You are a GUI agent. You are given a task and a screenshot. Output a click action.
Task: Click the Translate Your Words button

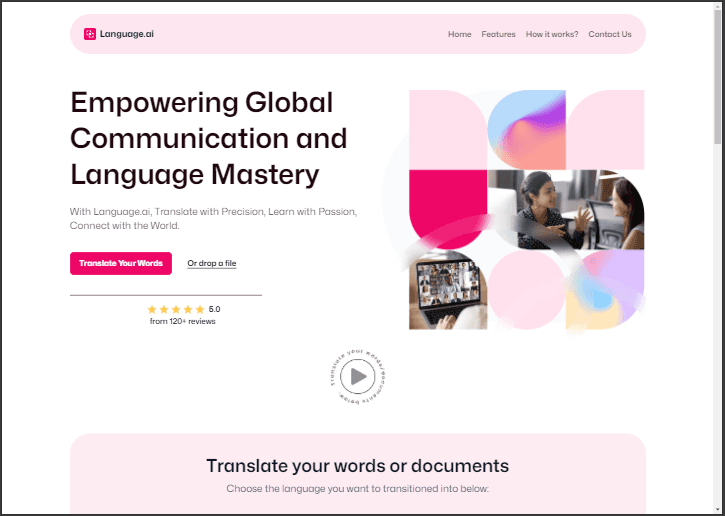click(121, 263)
